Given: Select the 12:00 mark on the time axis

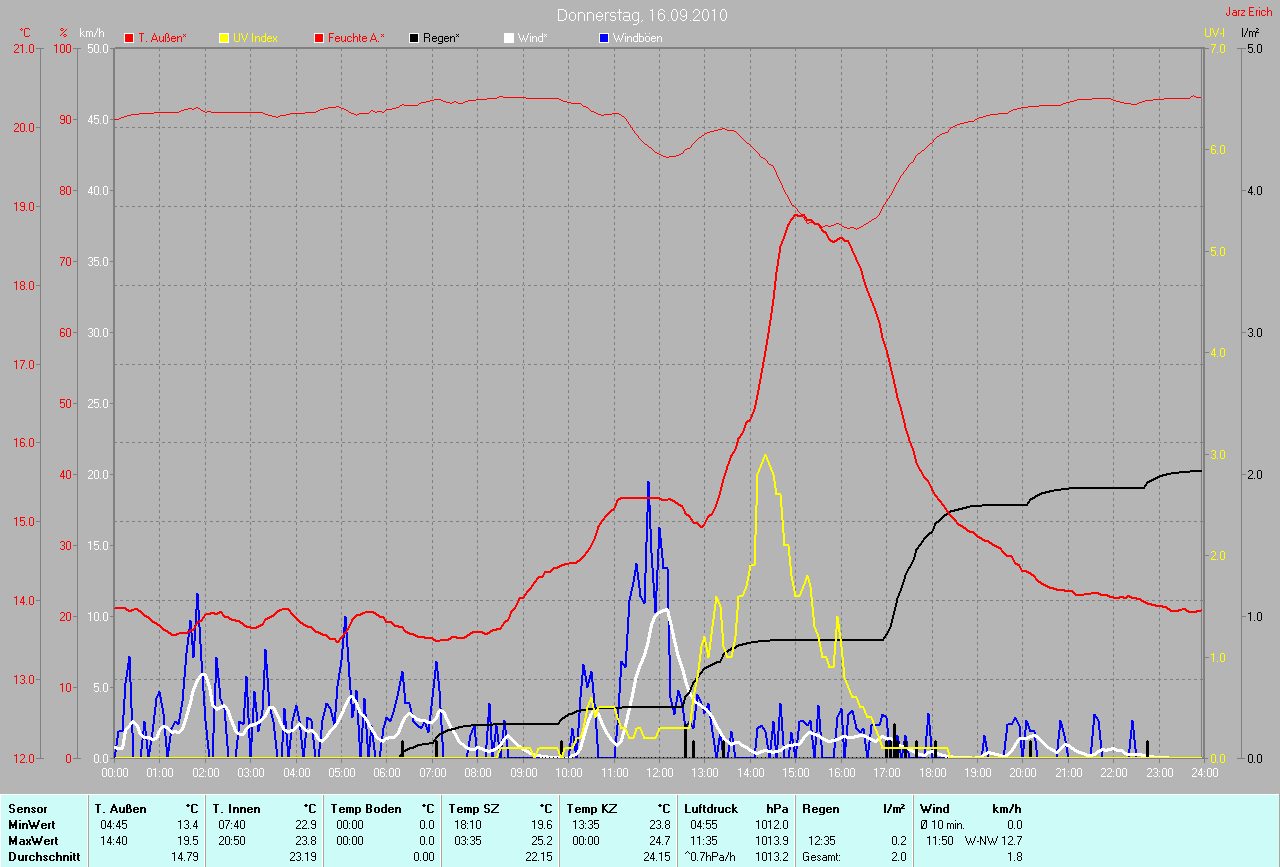Looking at the screenshot, I should pos(659,772).
